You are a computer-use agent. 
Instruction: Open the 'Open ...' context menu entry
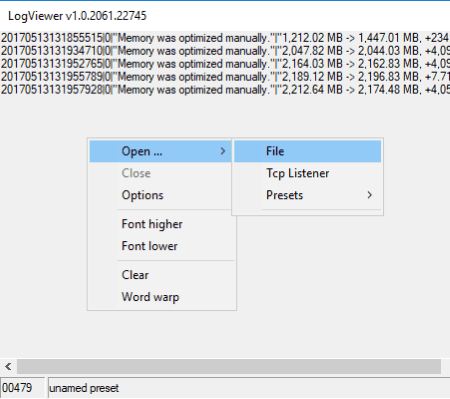pyautogui.click(x=160, y=151)
